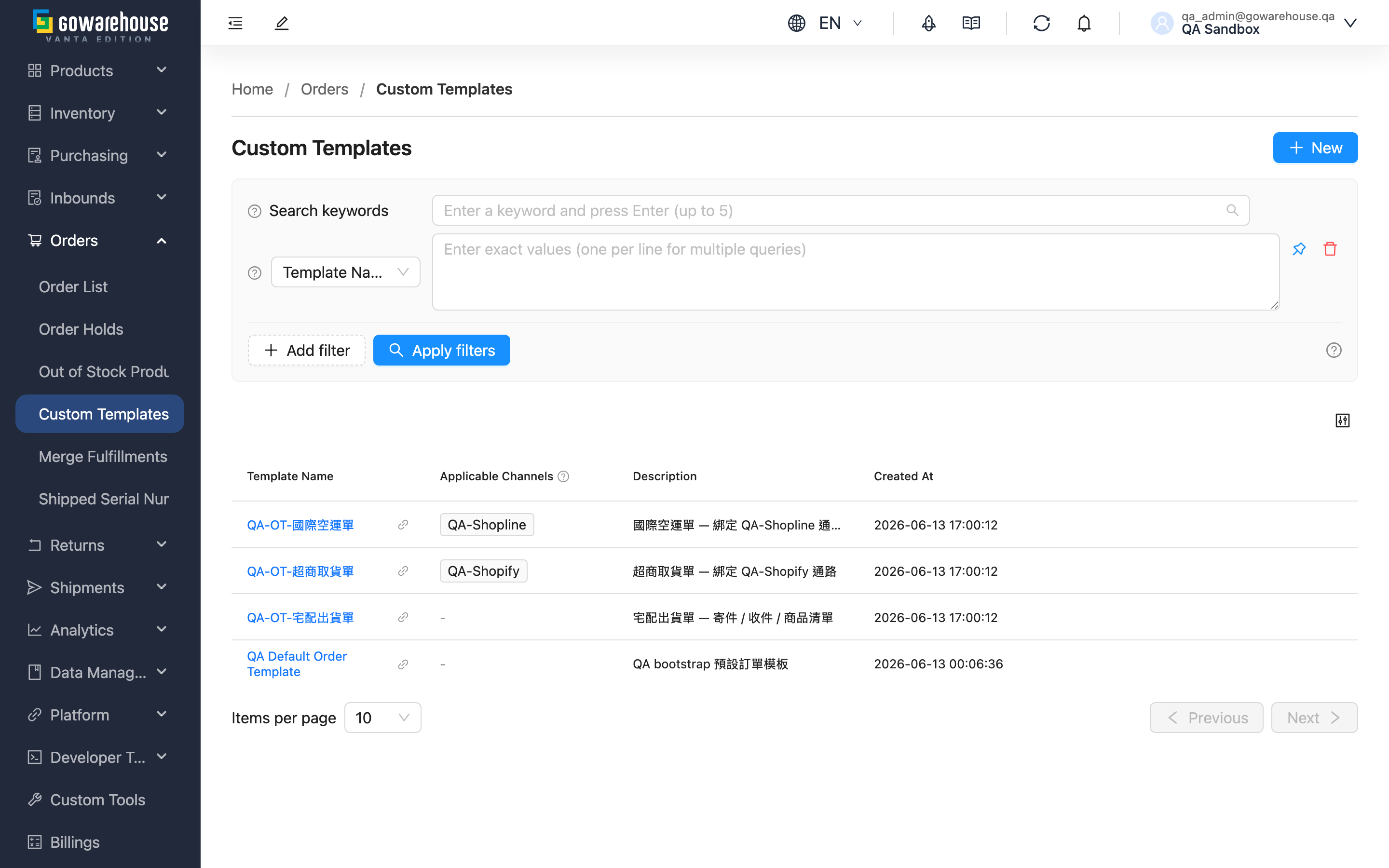Open the rocket release notes icon
Image resolution: width=1389 pixels, height=868 pixels.
[928, 23]
